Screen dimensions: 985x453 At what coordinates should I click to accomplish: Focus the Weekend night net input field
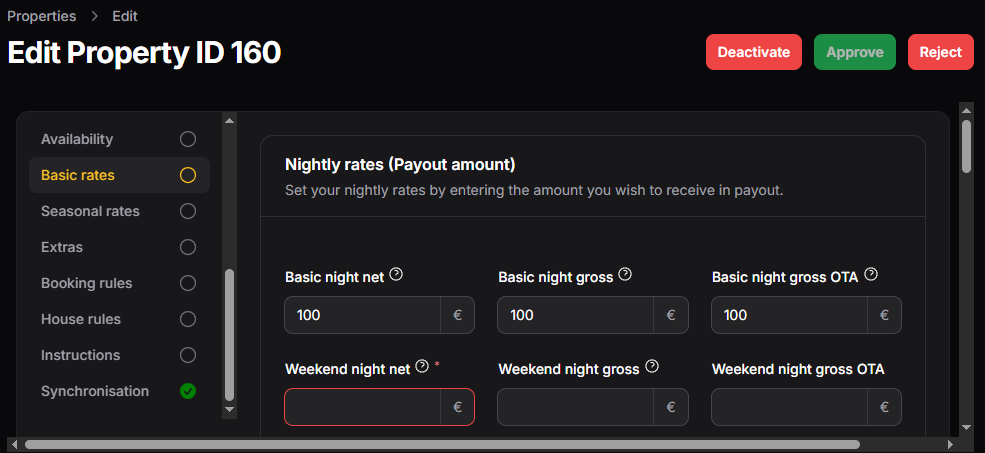point(362,407)
